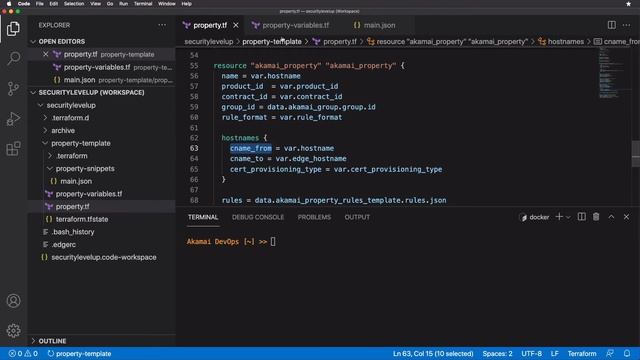Click the editor vertical scrollbar thumb
This screenshot has height=360, width=640.
point(636,153)
